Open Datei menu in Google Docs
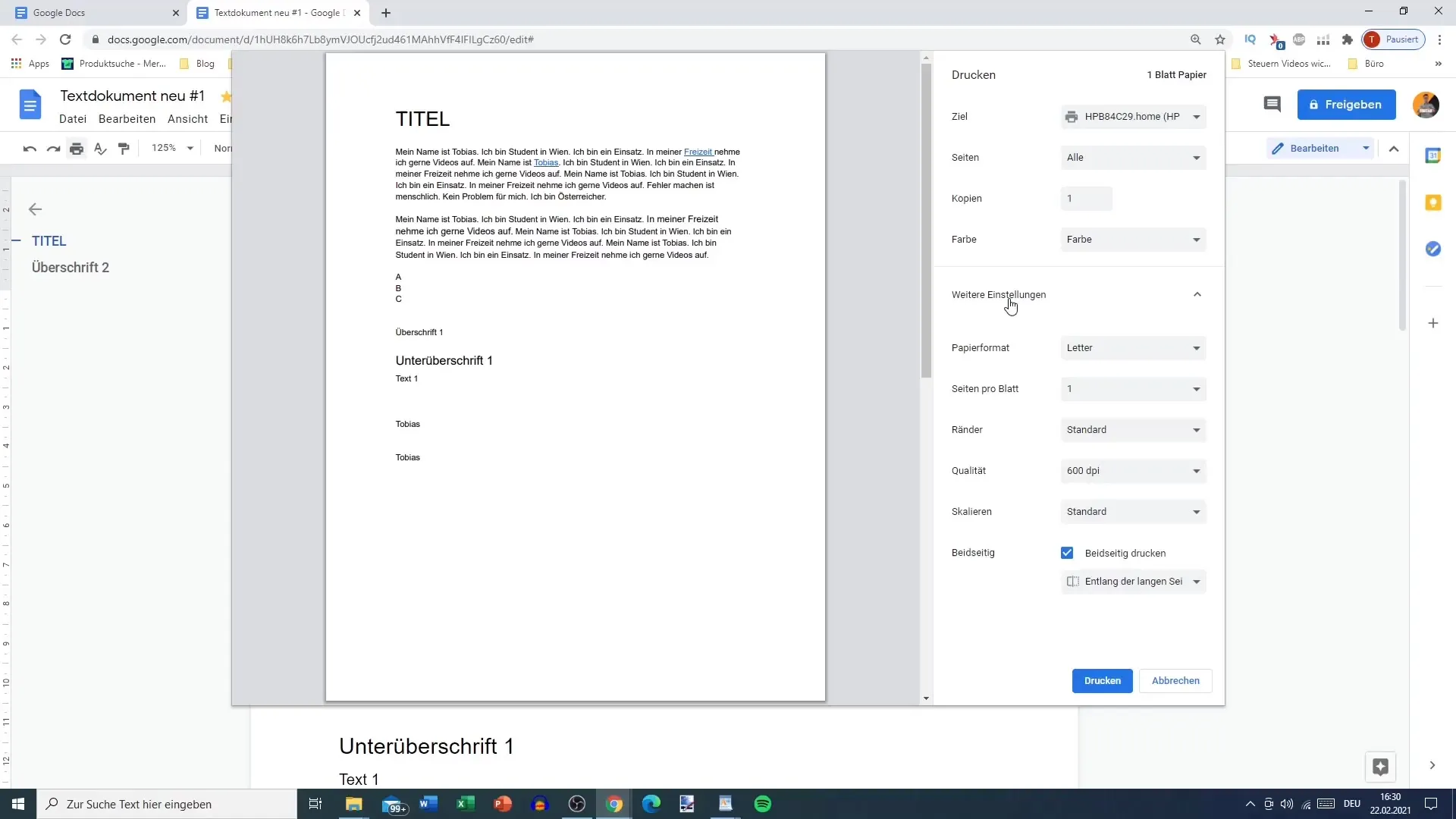 coord(73,119)
